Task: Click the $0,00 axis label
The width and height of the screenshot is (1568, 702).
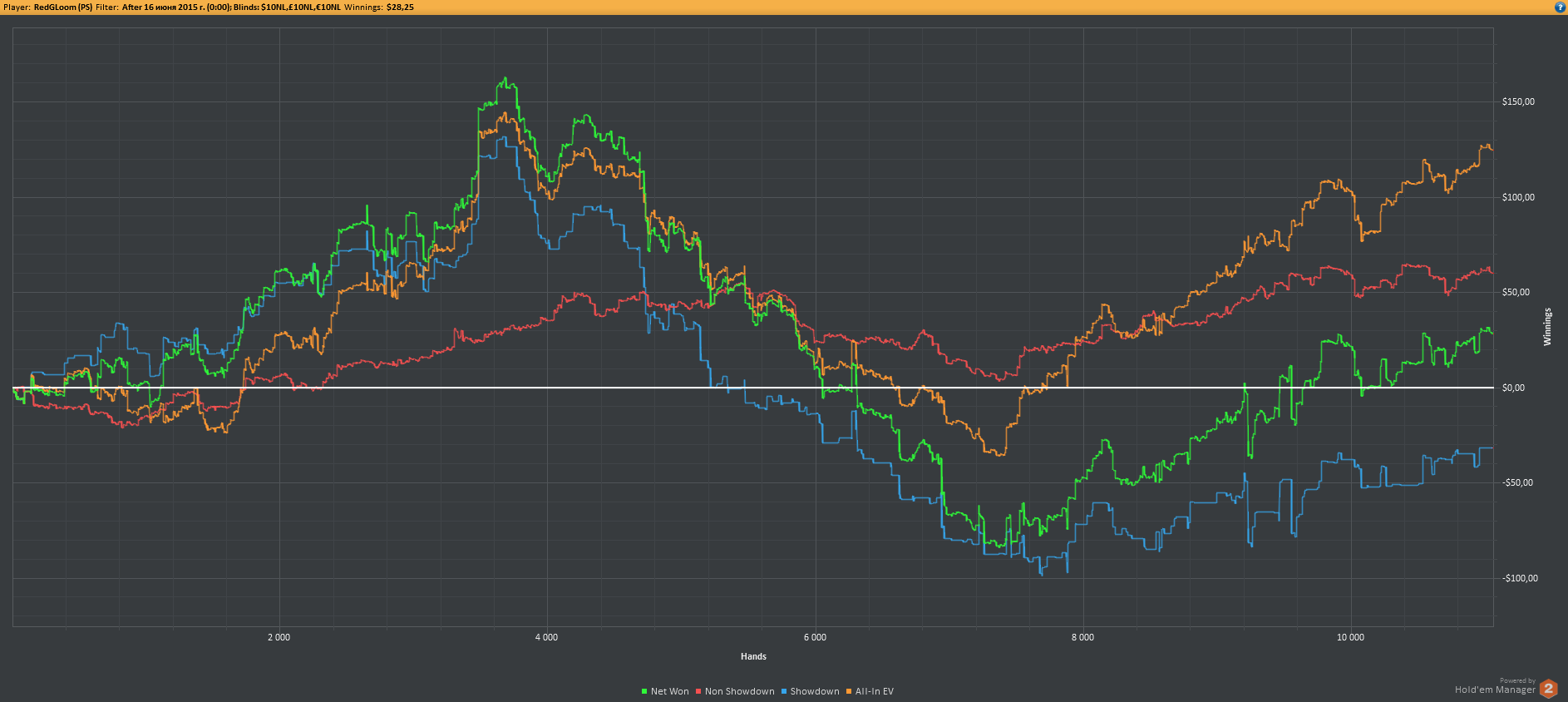Action: [x=1513, y=388]
